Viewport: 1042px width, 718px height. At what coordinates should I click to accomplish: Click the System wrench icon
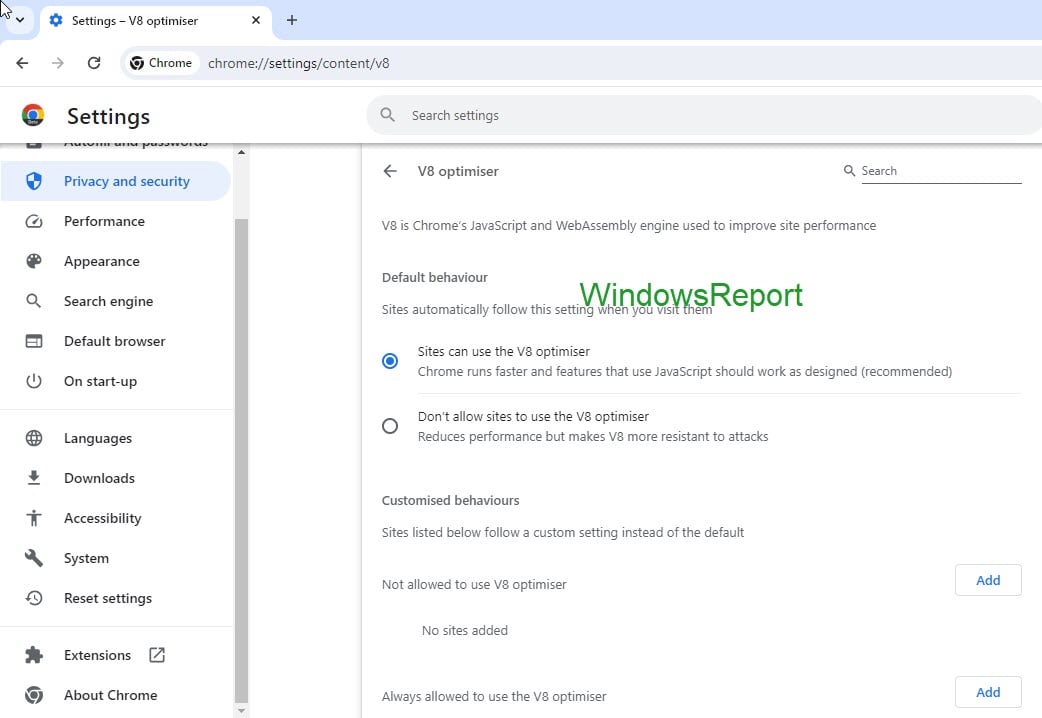point(34,558)
